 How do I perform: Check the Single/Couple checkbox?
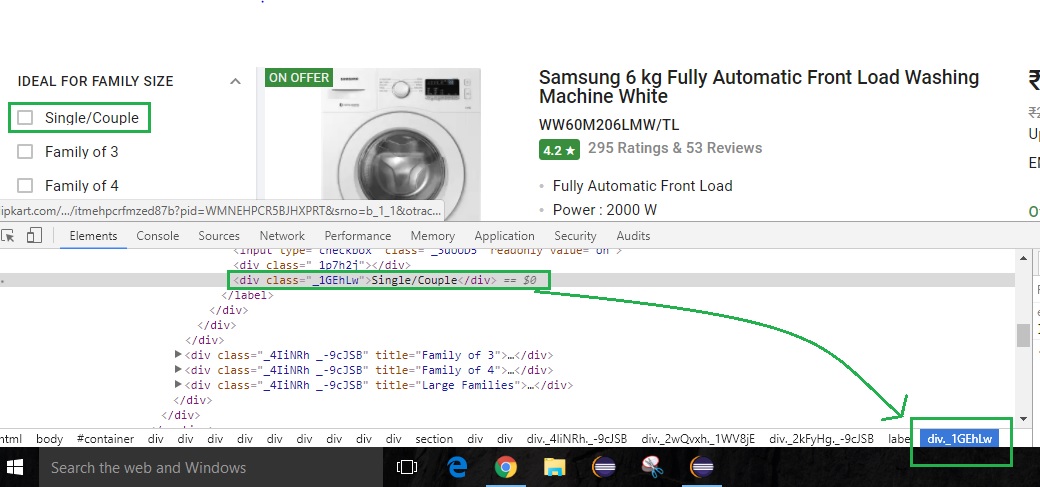click(x=25, y=118)
